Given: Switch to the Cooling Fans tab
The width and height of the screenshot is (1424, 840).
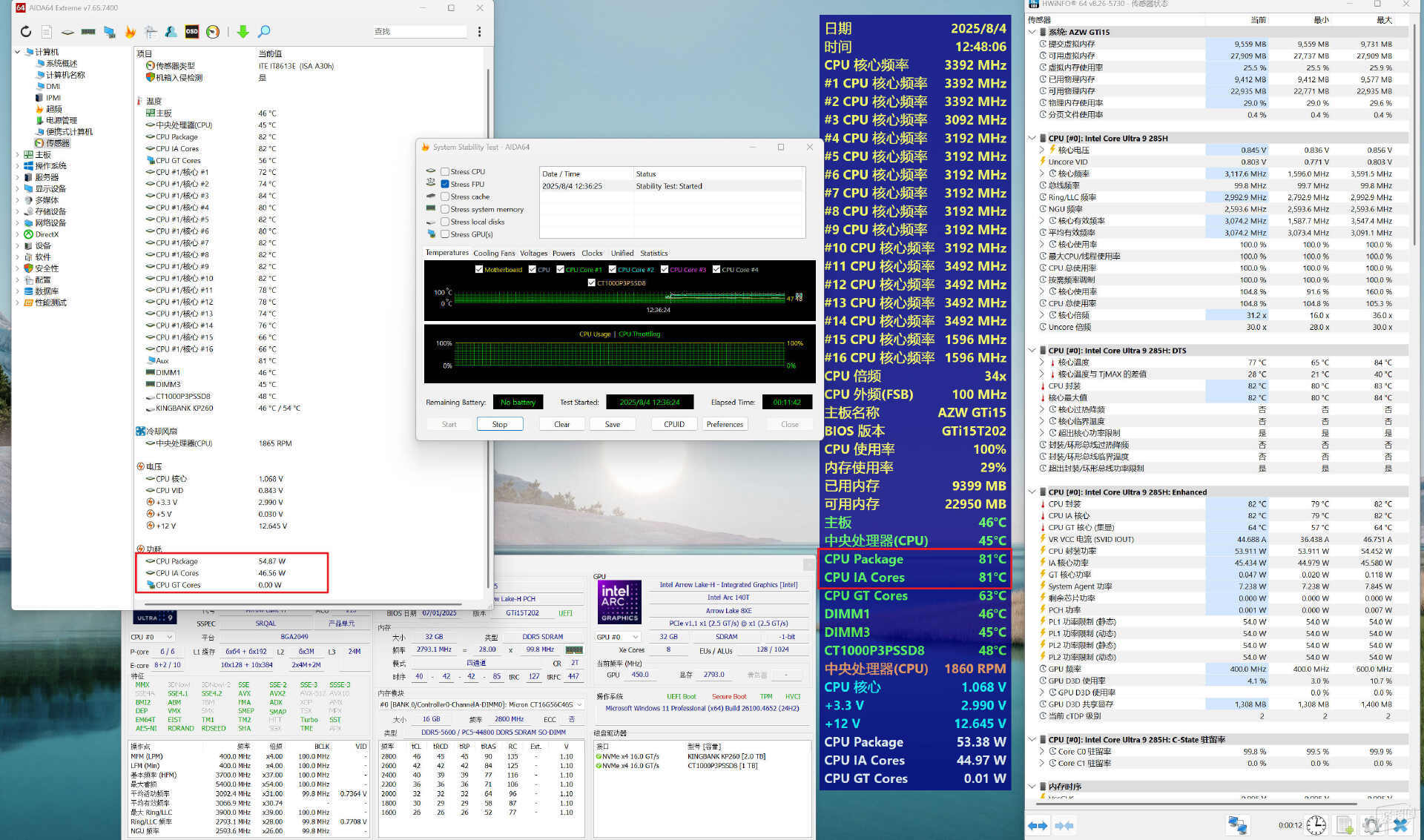Looking at the screenshot, I should tap(494, 254).
